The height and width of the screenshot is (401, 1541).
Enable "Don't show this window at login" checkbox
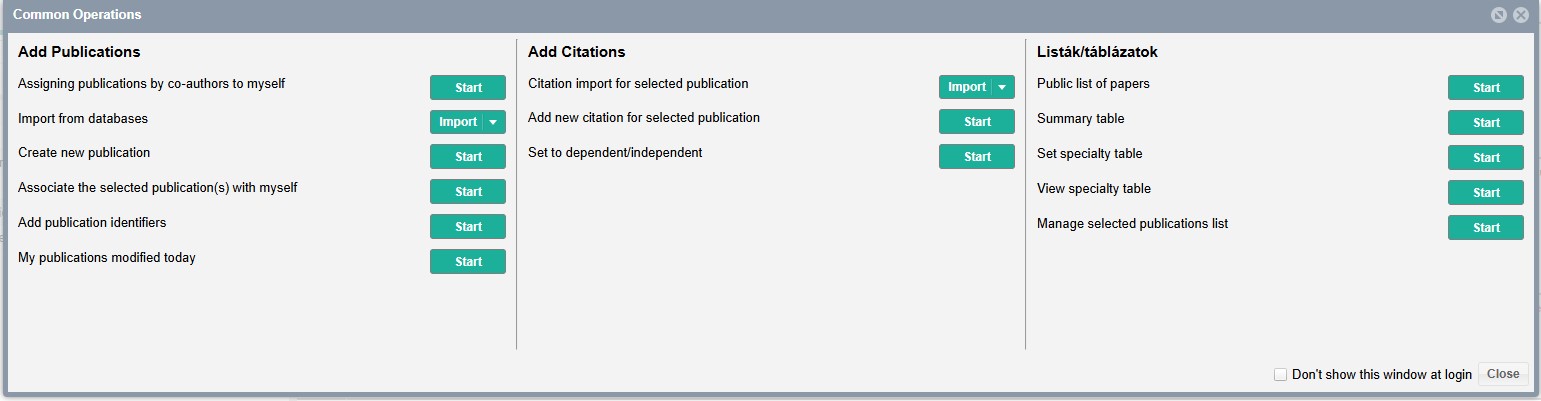[x=1280, y=374]
